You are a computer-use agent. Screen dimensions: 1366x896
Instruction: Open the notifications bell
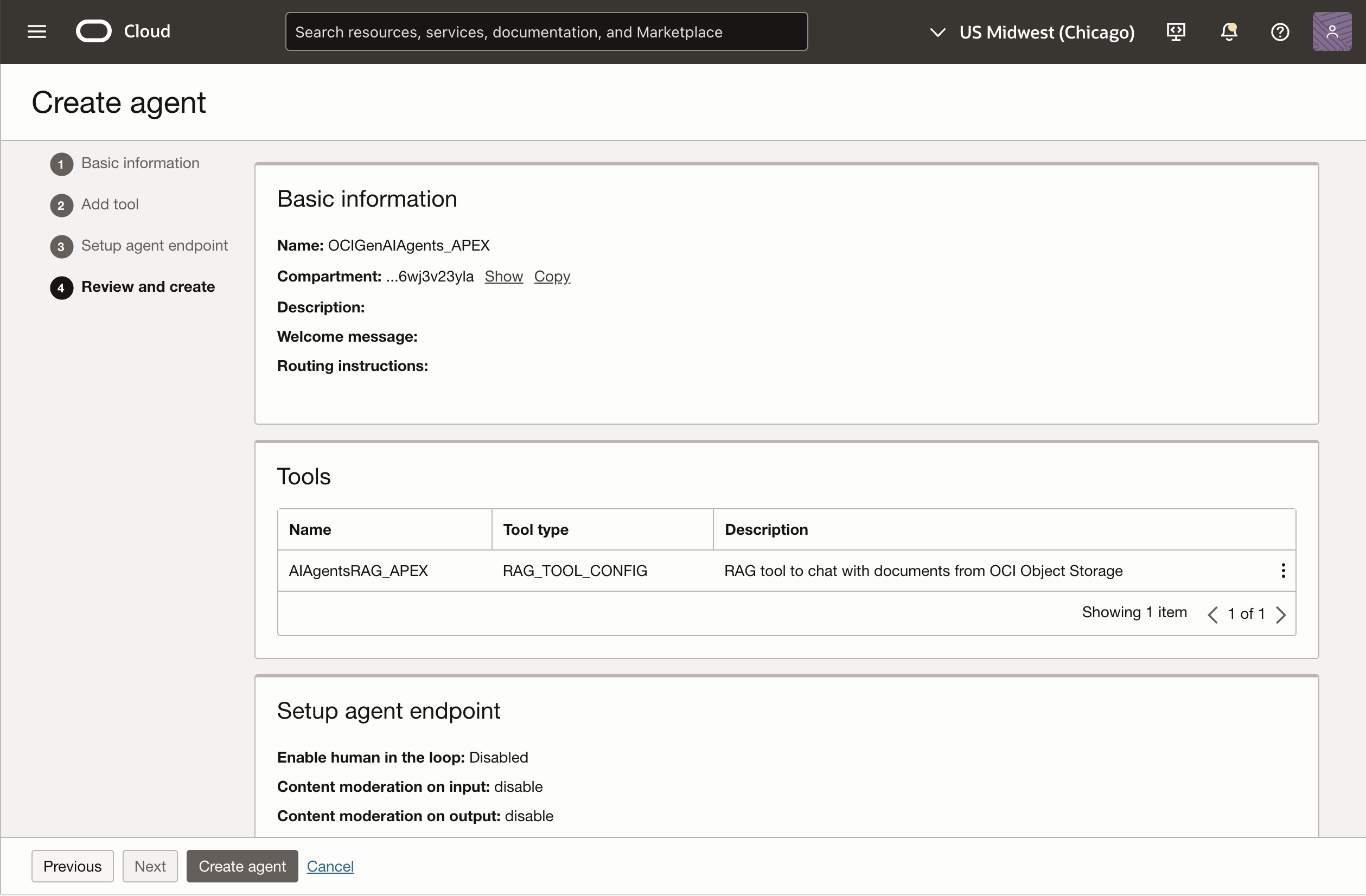[1228, 31]
